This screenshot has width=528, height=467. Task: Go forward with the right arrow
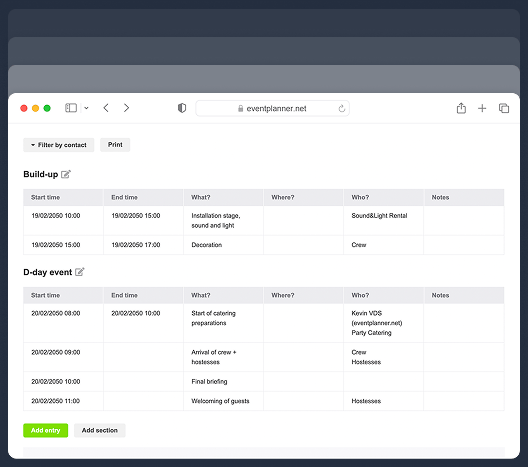(x=126, y=108)
